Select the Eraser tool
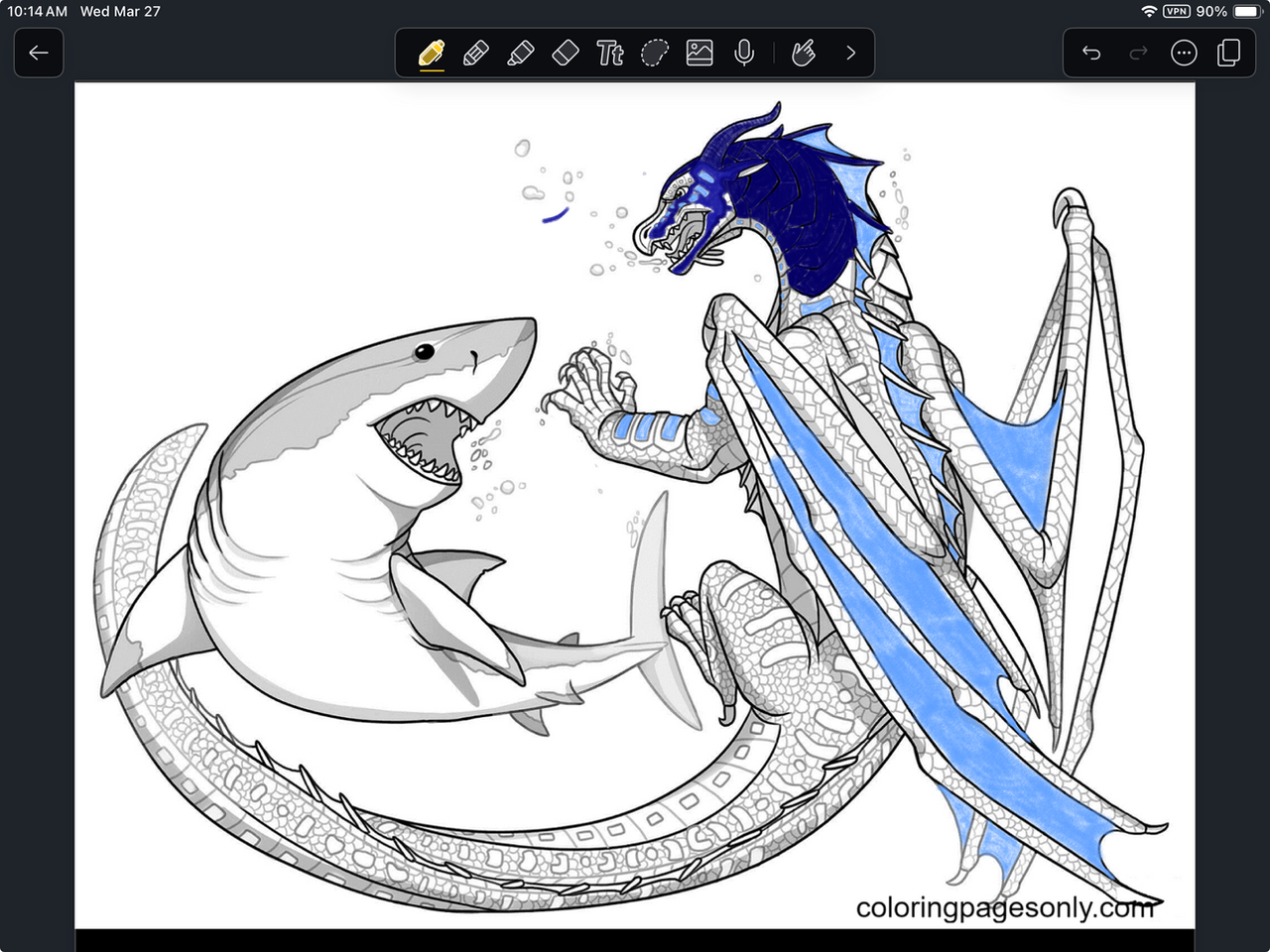 (x=566, y=53)
